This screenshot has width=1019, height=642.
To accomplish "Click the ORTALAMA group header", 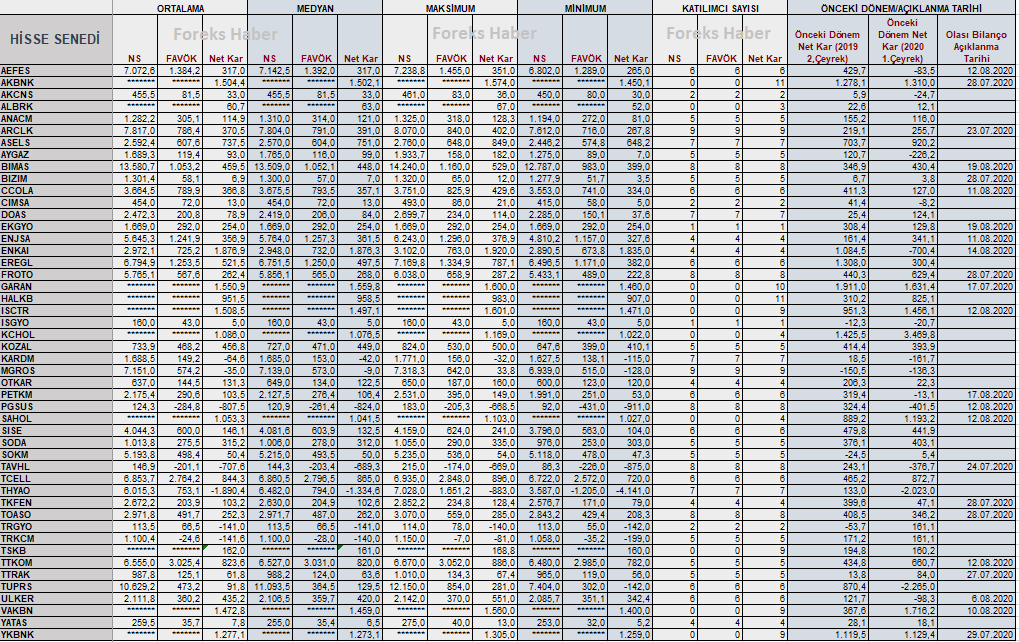I will (180, 8).
